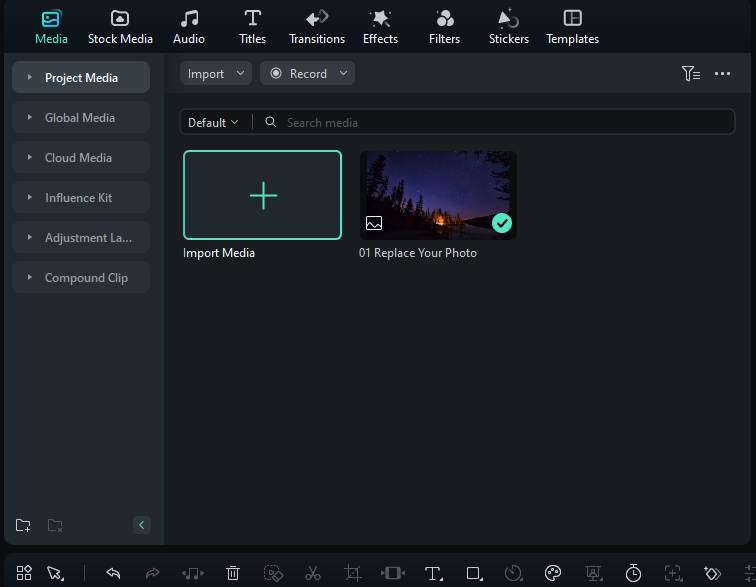Delete the clip with the trash icon
This screenshot has width=756, height=587.
[x=233, y=573]
